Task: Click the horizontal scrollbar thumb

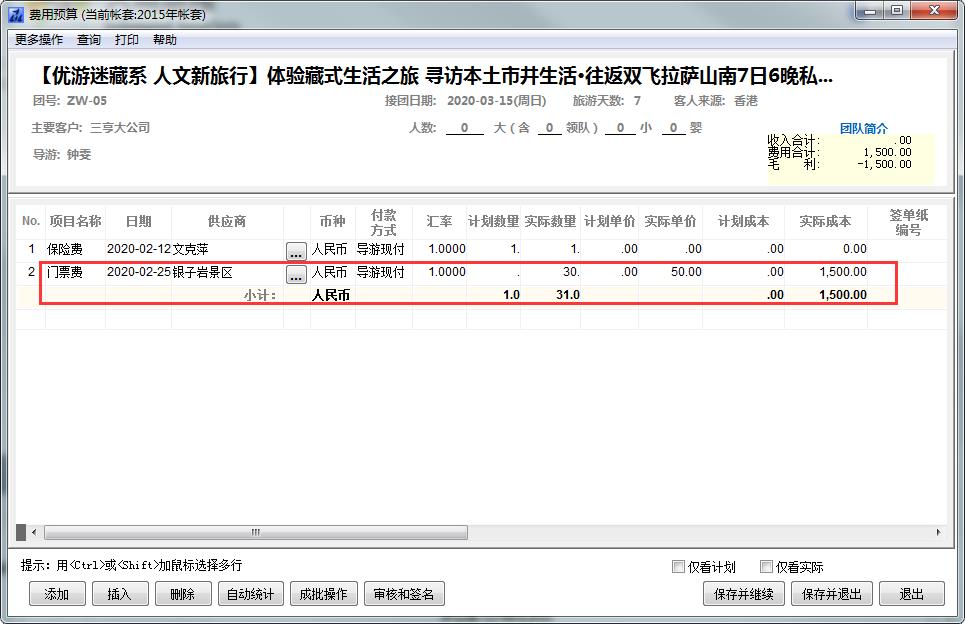Action: click(256, 533)
